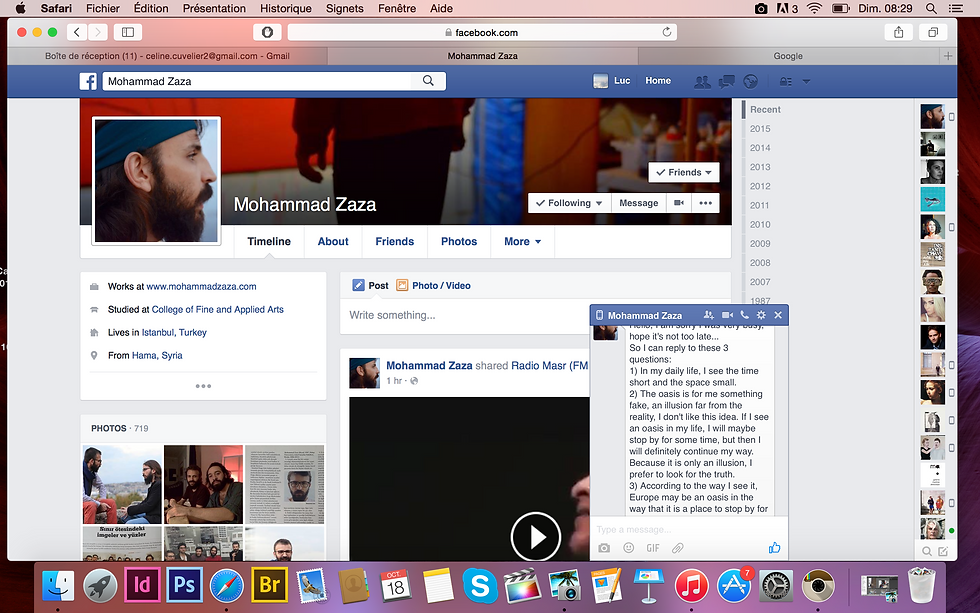Screen dimensions: 980x613
Task: Open new tab with plus button
Action: click(948, 56)
